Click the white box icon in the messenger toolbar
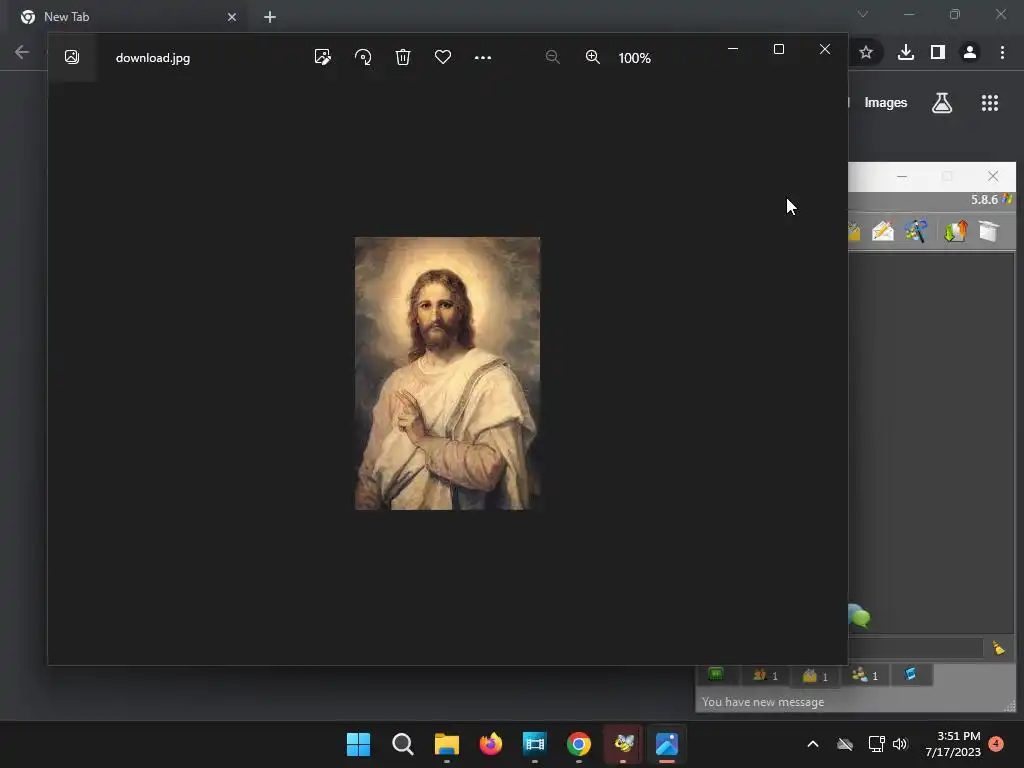 989,231
